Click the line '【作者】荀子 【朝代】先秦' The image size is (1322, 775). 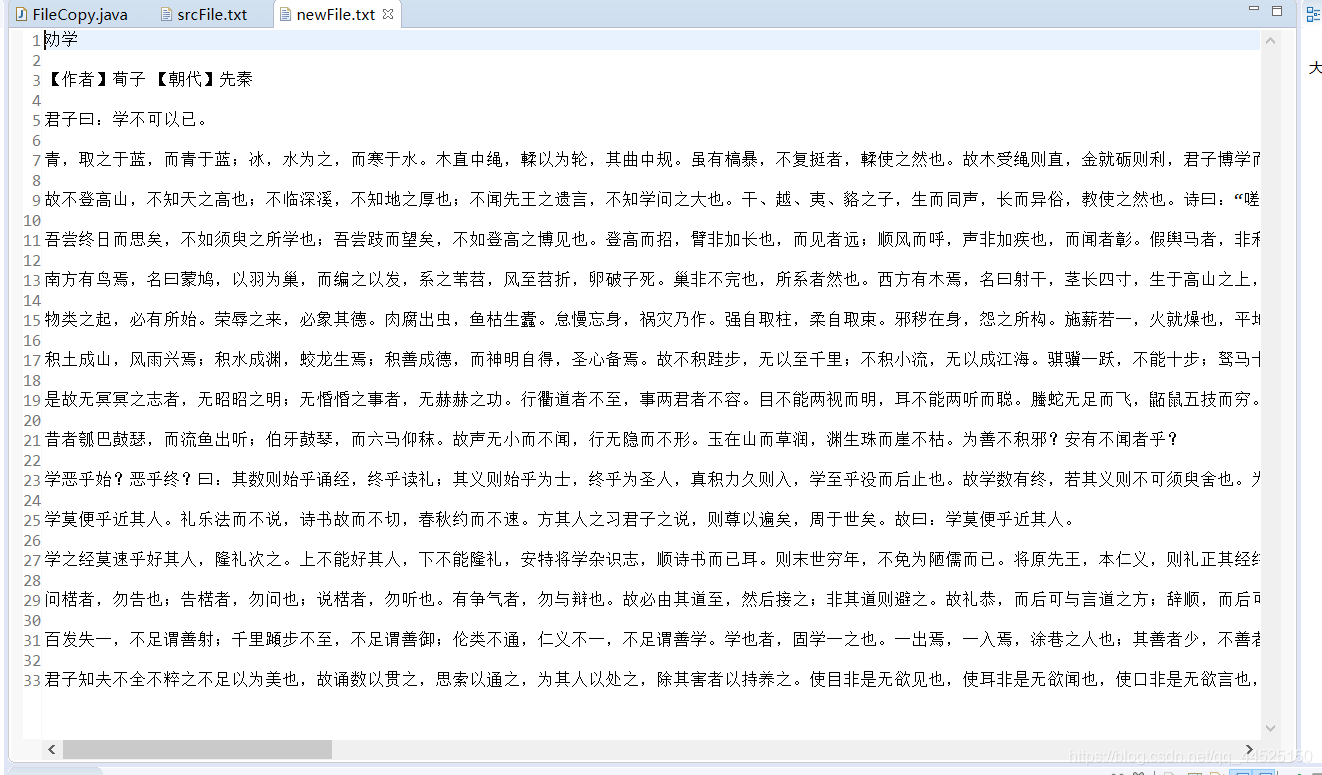coord(149,80)
